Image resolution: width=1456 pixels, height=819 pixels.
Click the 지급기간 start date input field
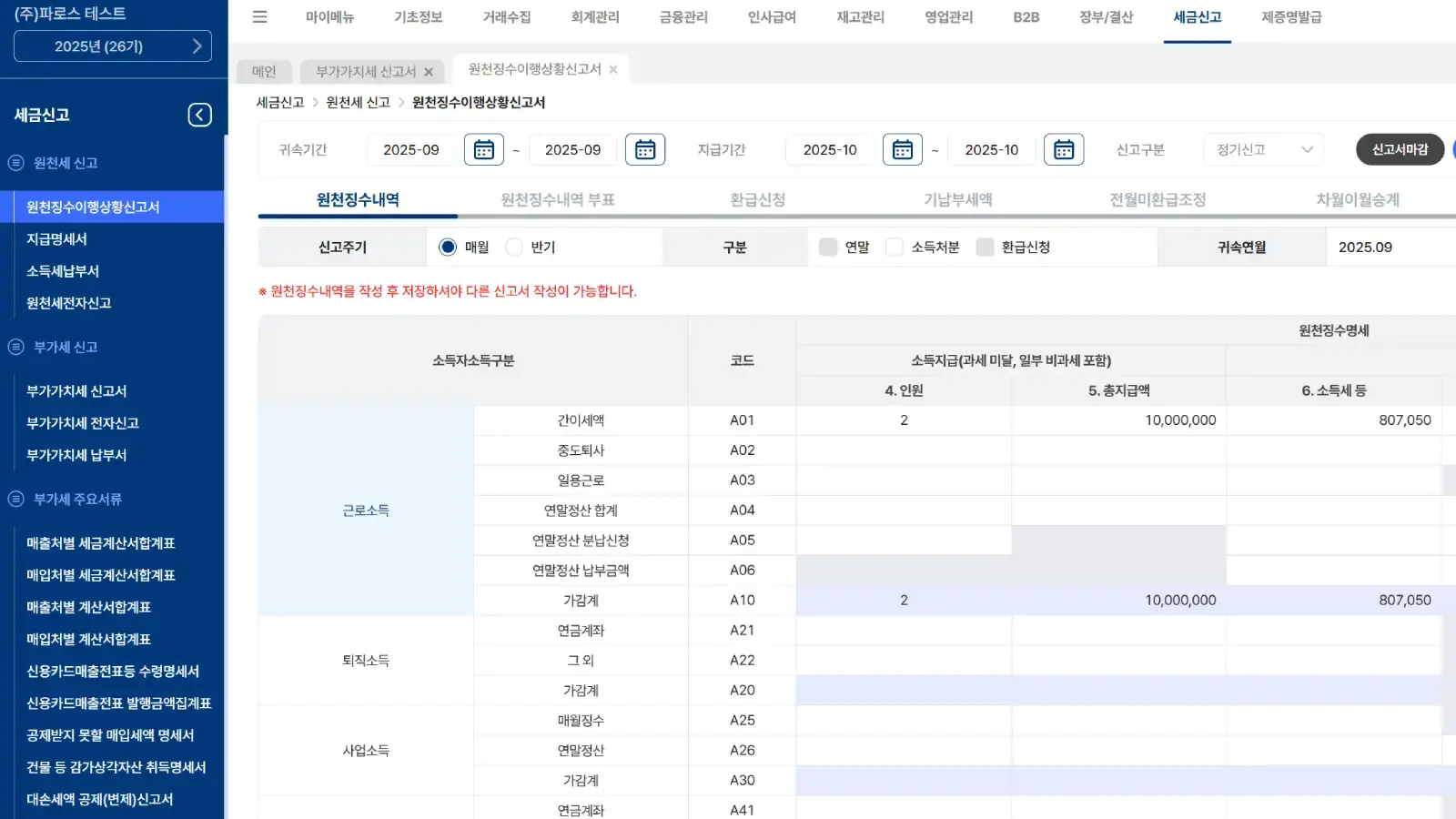pyautogui.click(x=830, y=149)
